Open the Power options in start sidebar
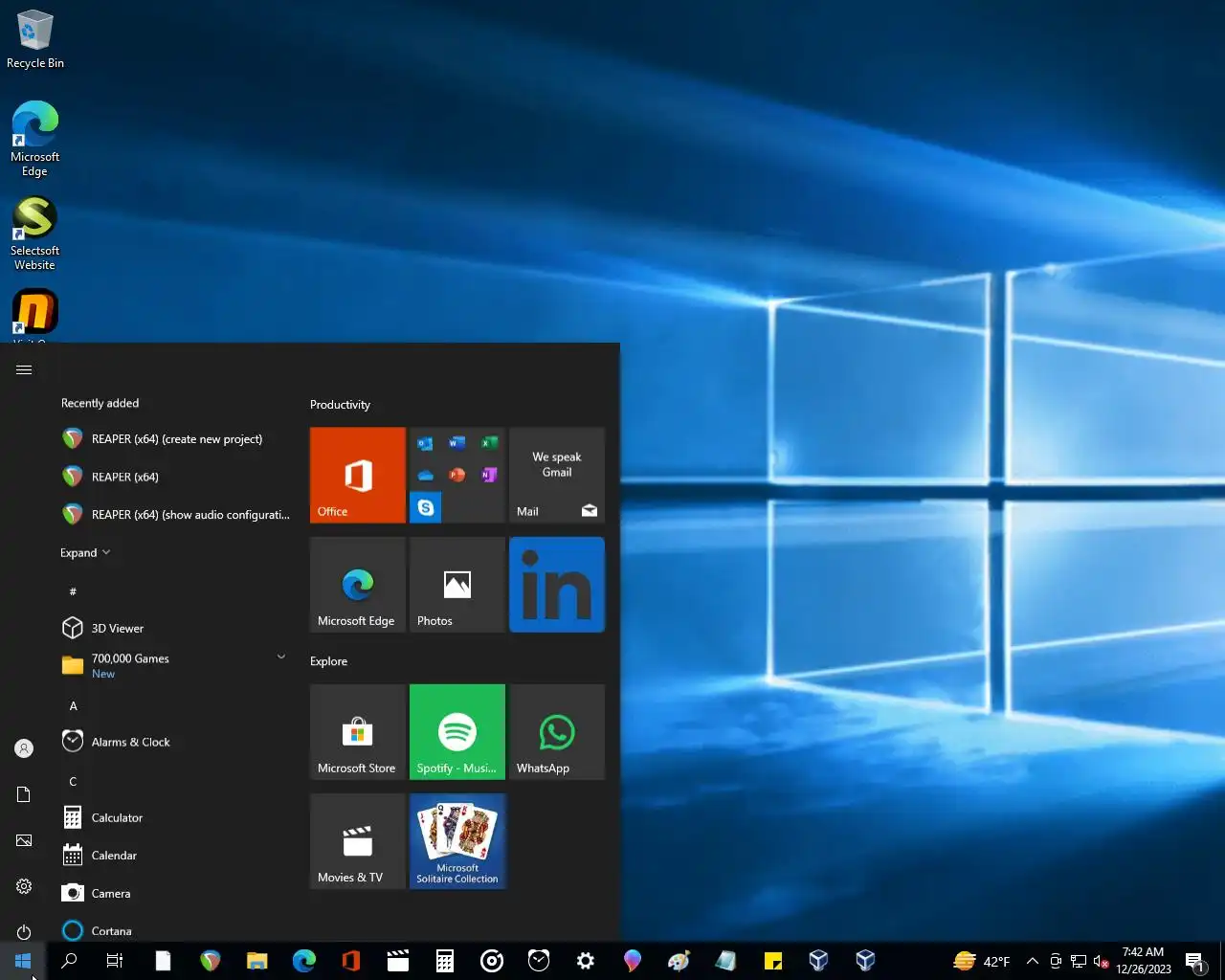Viewport: 1225px width, 980px height. tap(24, 932)
